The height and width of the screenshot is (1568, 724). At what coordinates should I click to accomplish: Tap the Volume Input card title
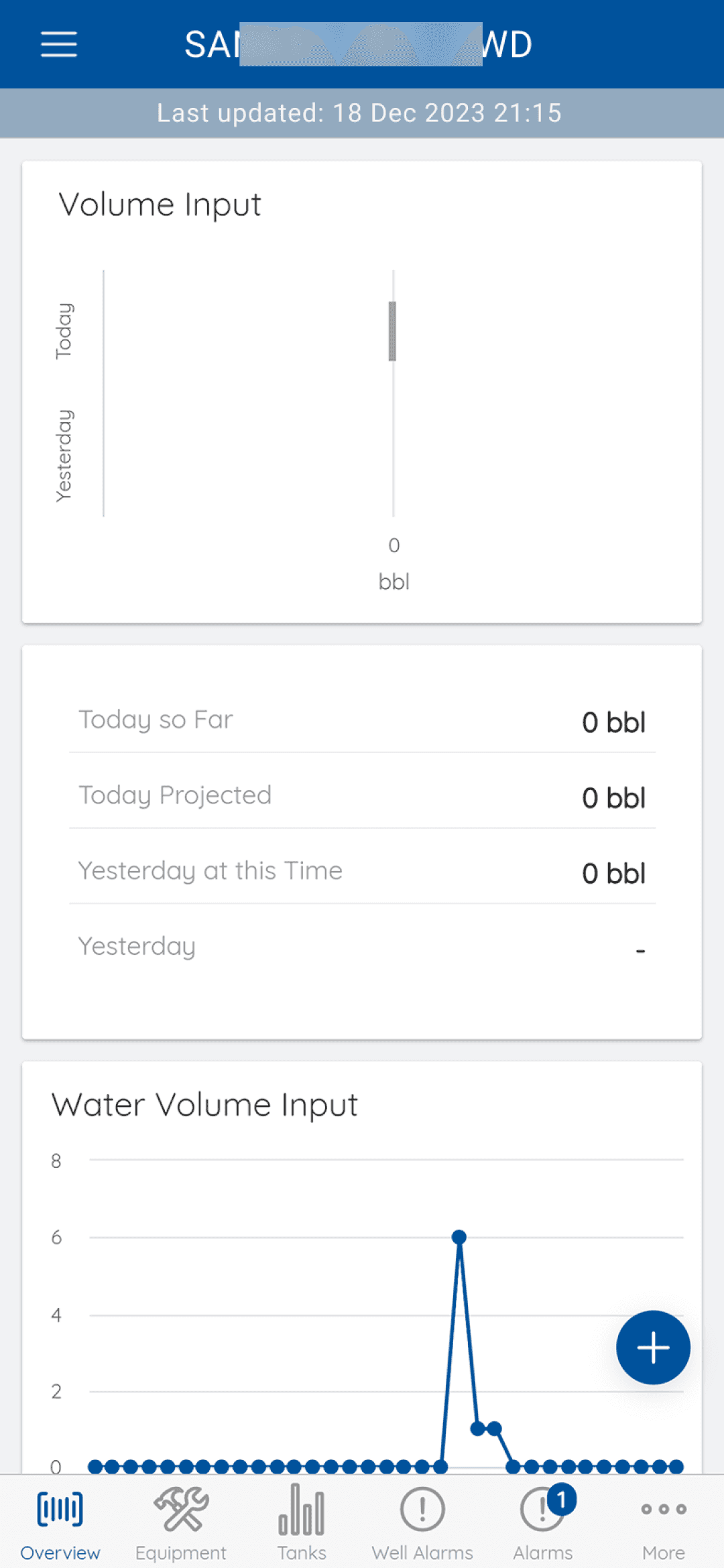(160, 204)
